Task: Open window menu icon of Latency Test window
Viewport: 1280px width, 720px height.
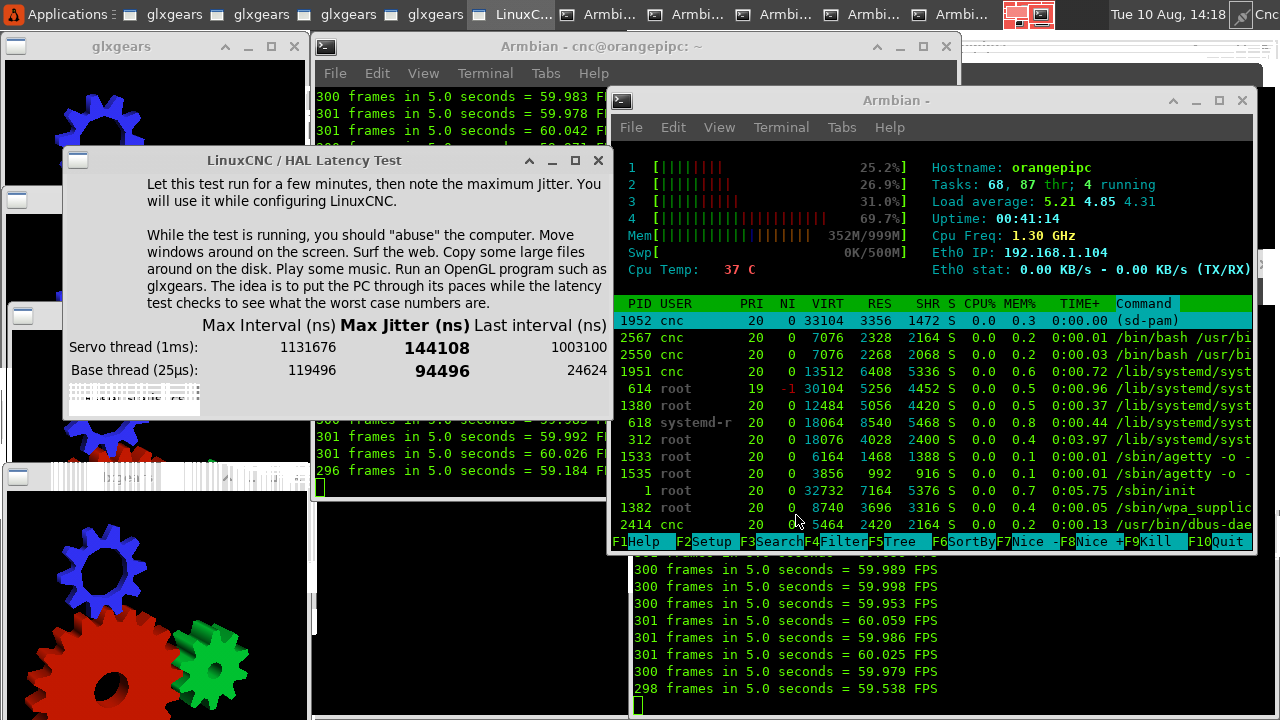Action: point(78,161)
